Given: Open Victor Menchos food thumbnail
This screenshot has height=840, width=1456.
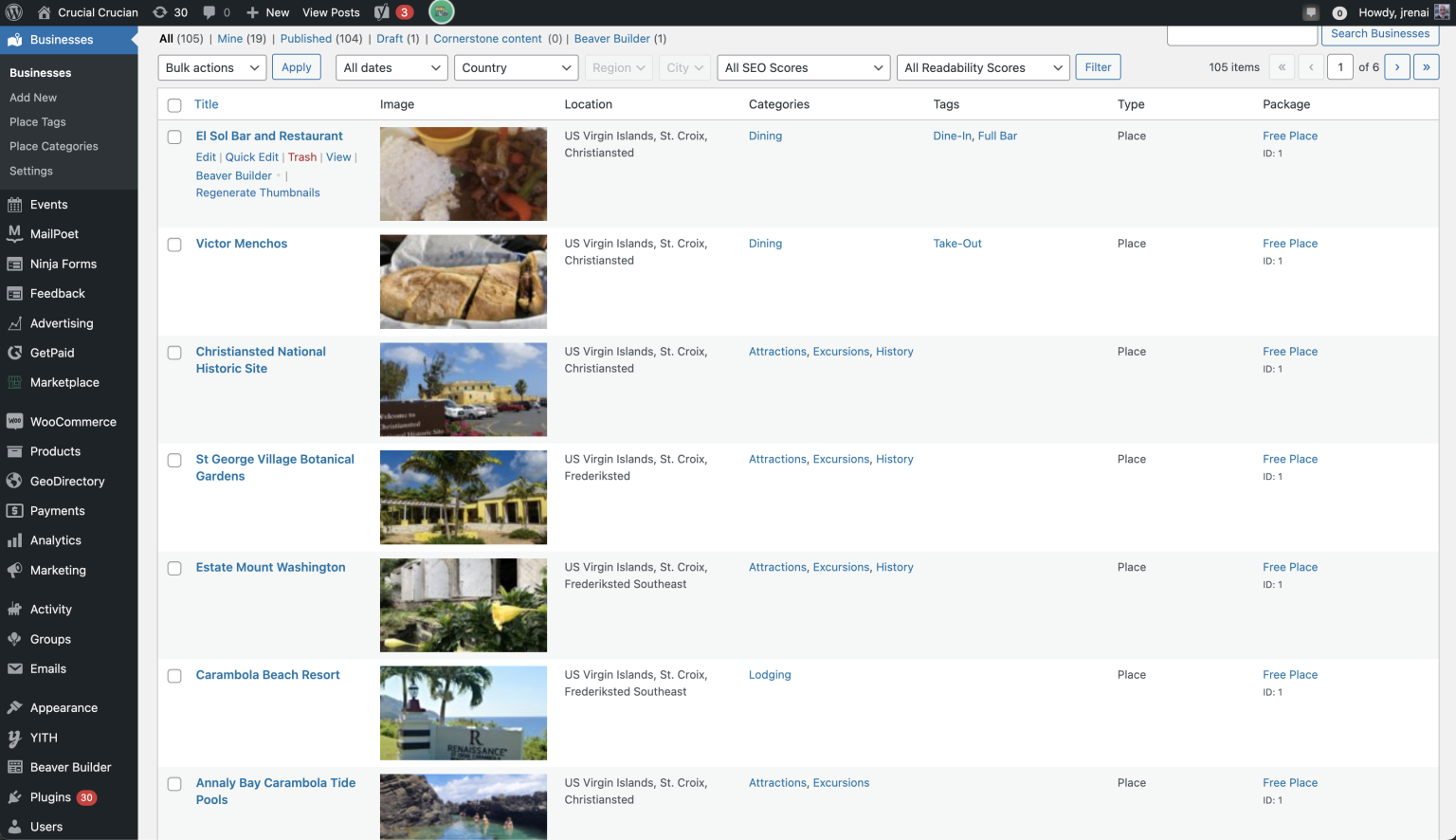Looking at the screenshot, I should click(464, 282).
